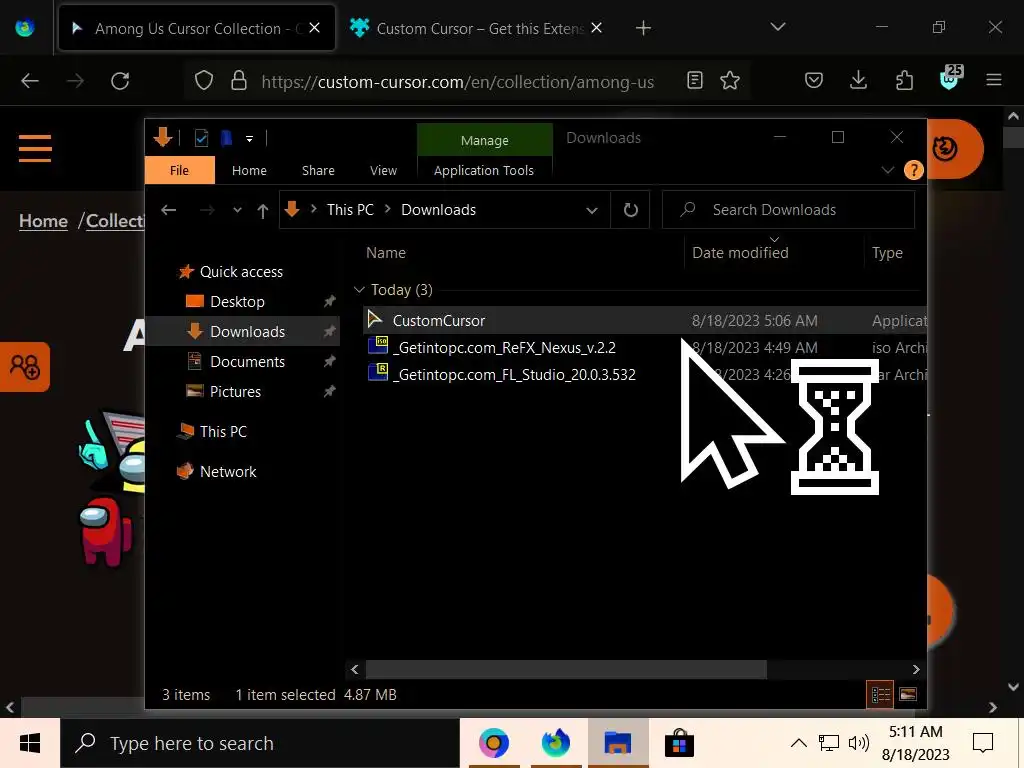Open the Home ribbon tab
This screenshot has height=768, width=1024.
click(x=249, y=170)
